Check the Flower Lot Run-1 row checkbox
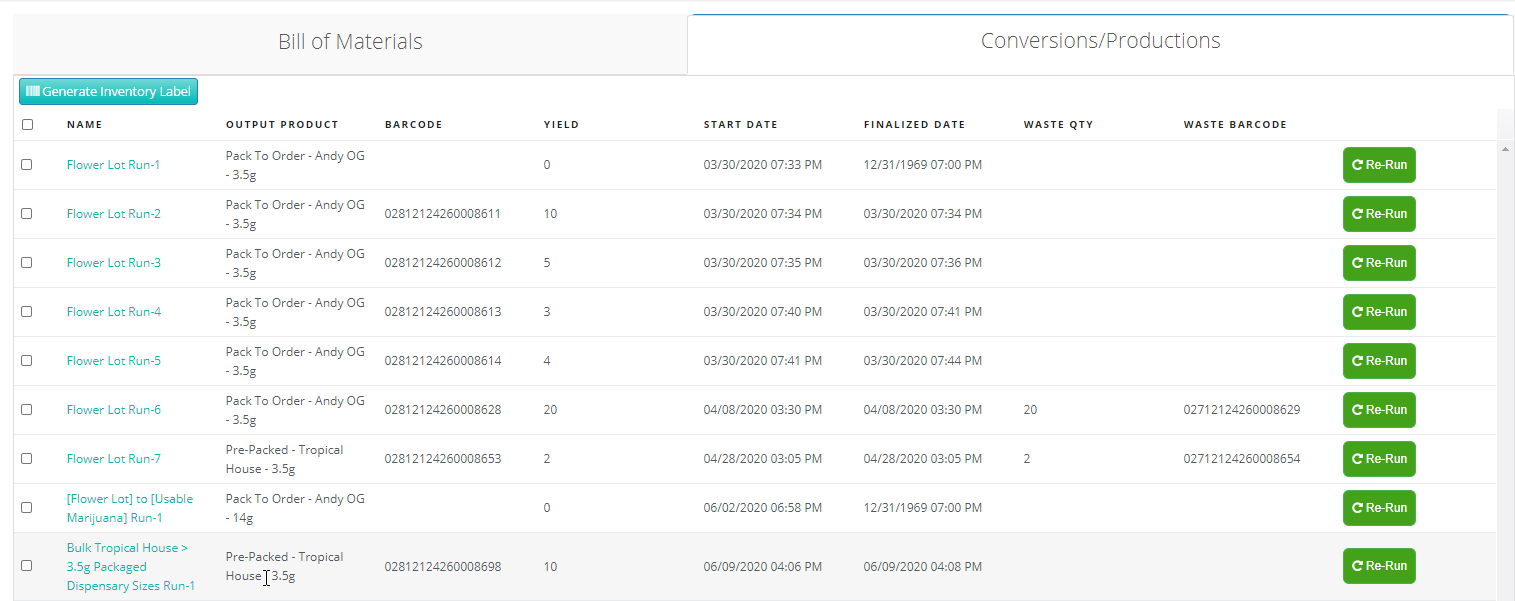This screenshot has height=601, width=1515. tap(27, 165)
